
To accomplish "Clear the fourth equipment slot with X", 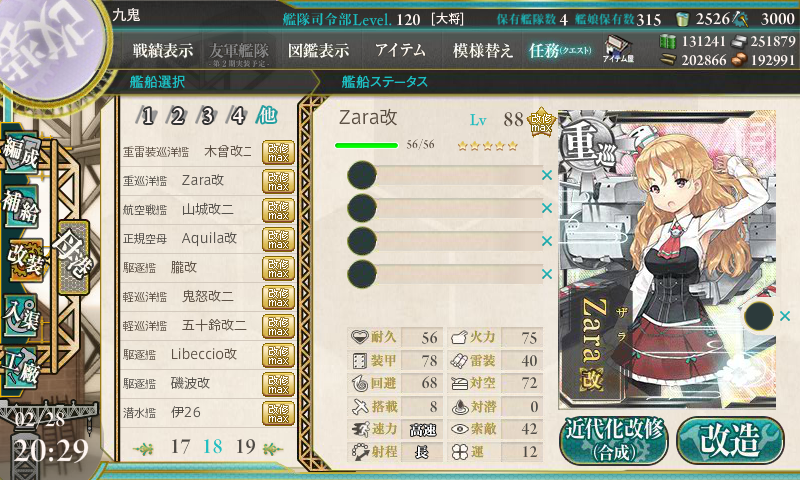I will point(547,274).
